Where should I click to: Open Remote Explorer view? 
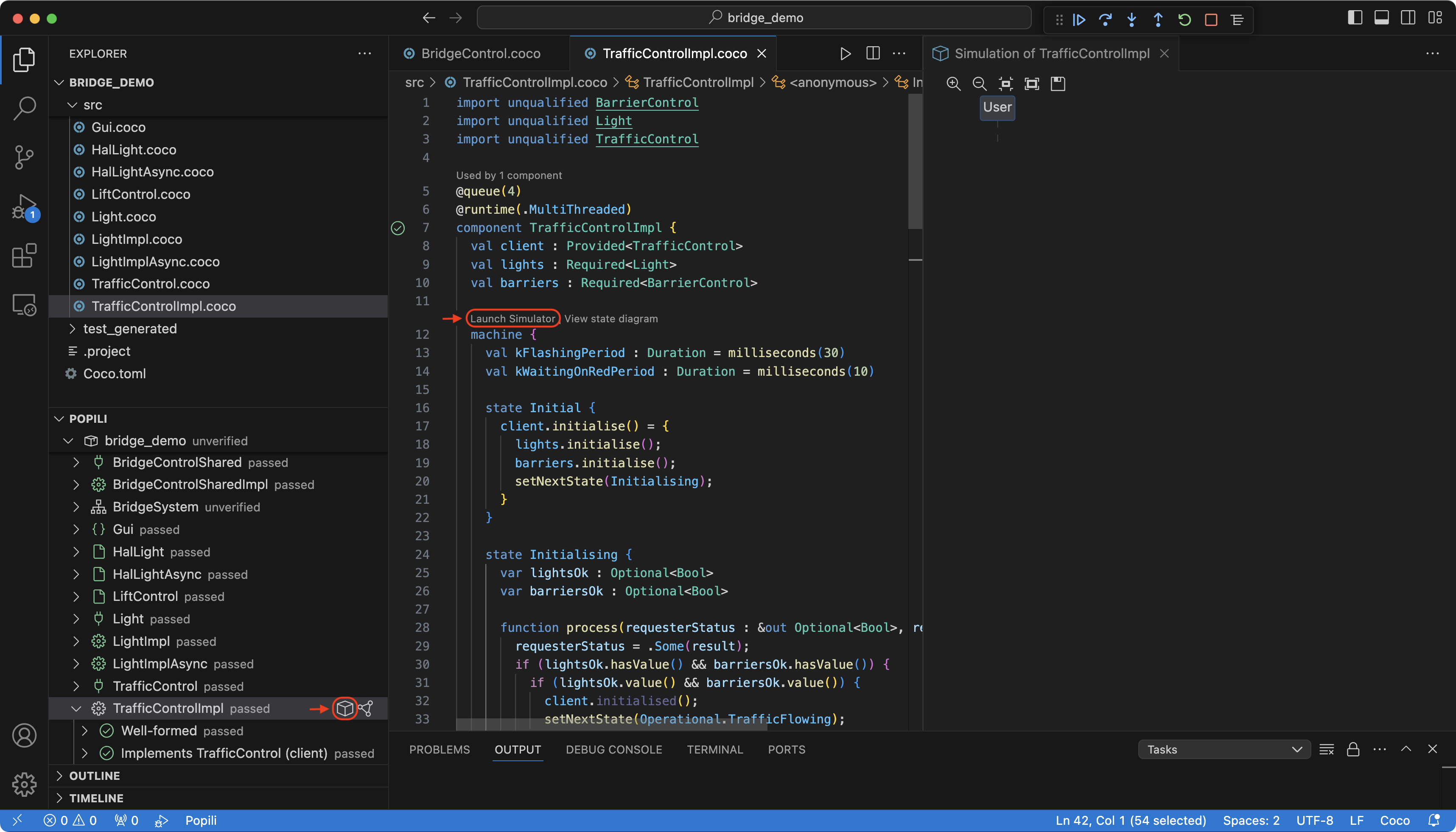24,304
